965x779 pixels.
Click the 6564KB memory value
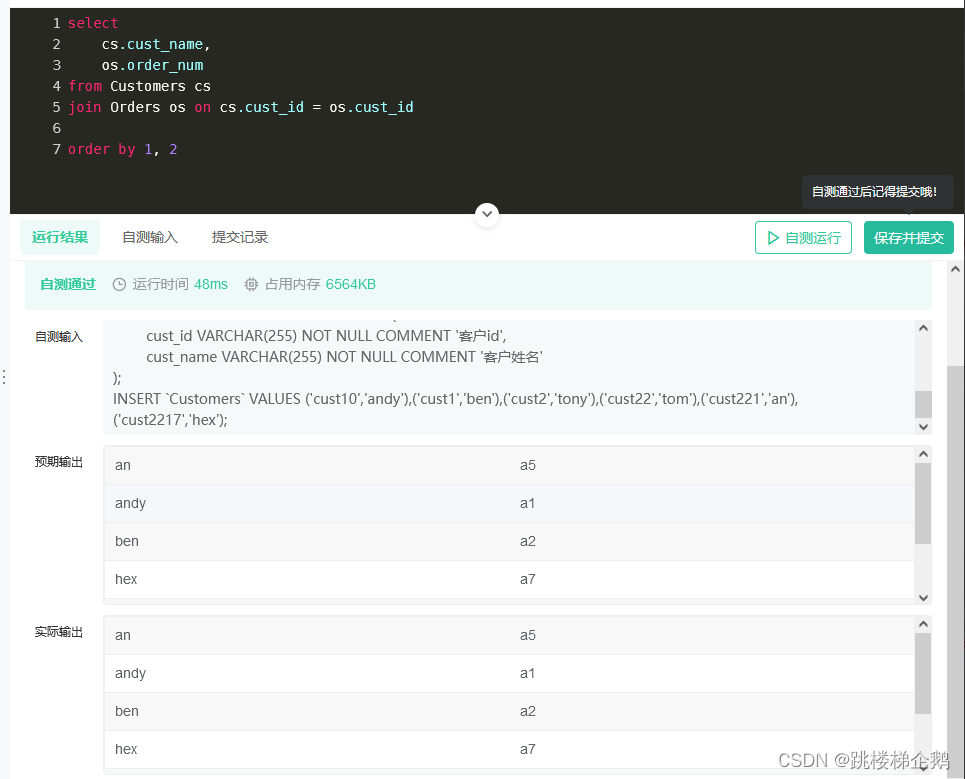[349, 284]
